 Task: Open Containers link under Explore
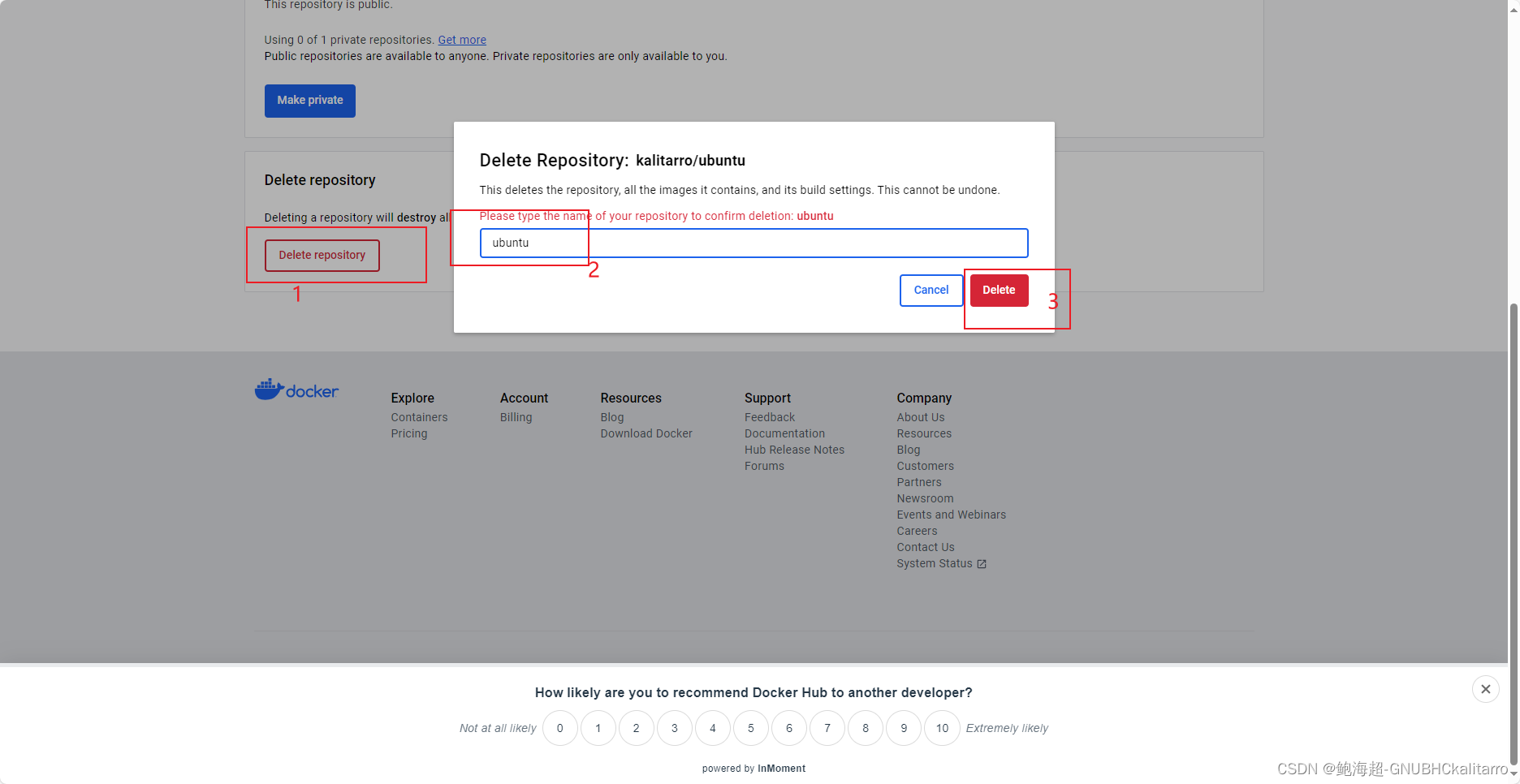pos(419,417)
